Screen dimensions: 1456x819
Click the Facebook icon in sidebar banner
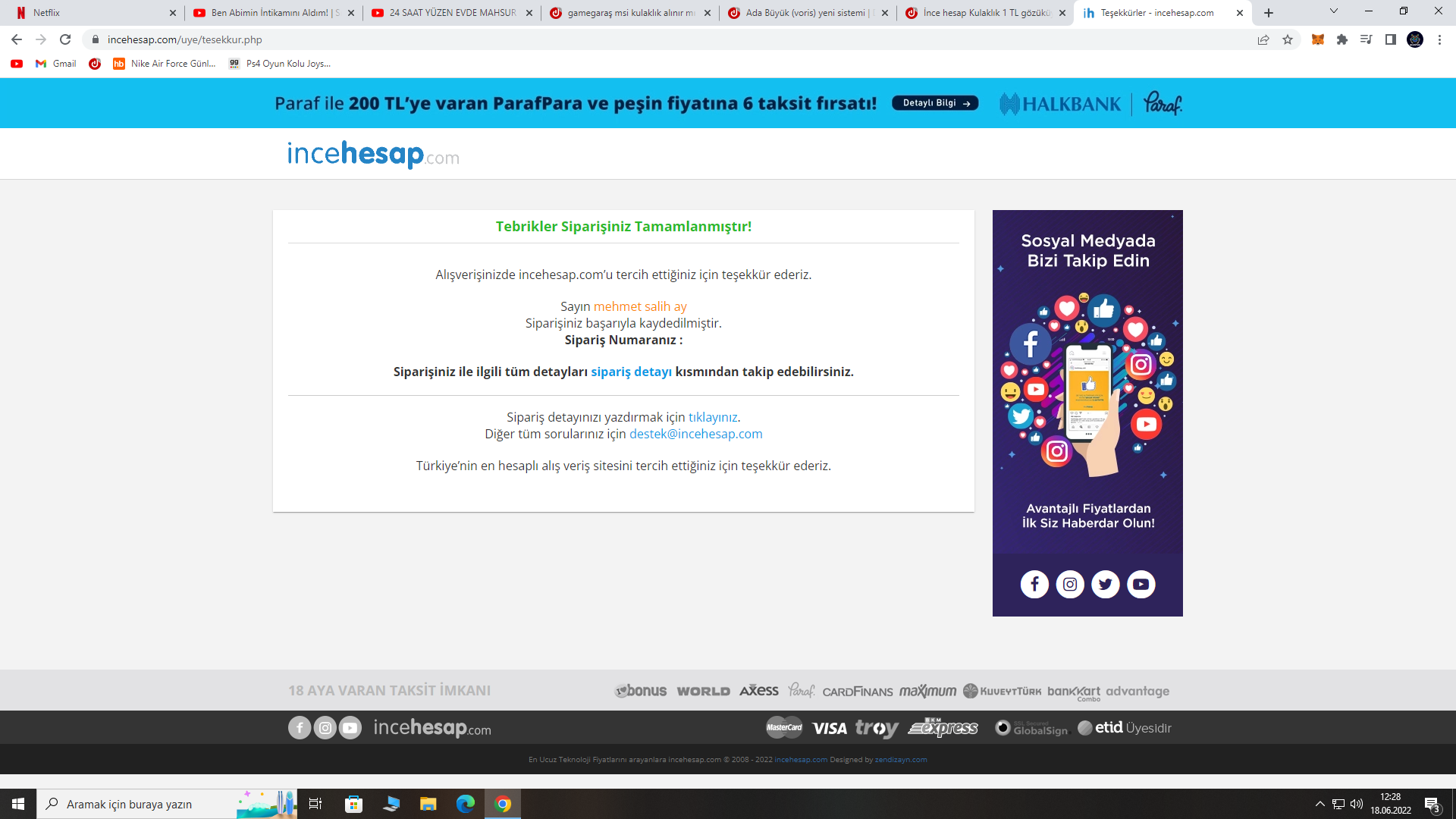tap(1034, 584)
